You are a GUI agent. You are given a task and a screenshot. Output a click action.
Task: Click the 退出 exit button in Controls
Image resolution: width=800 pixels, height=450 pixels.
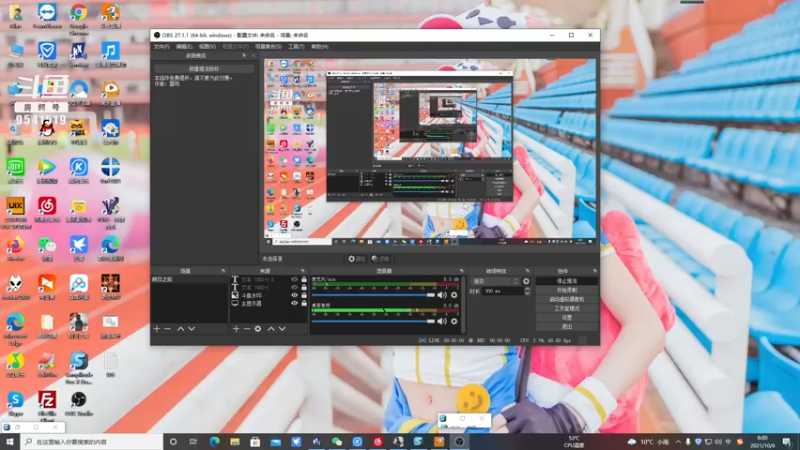566,327
